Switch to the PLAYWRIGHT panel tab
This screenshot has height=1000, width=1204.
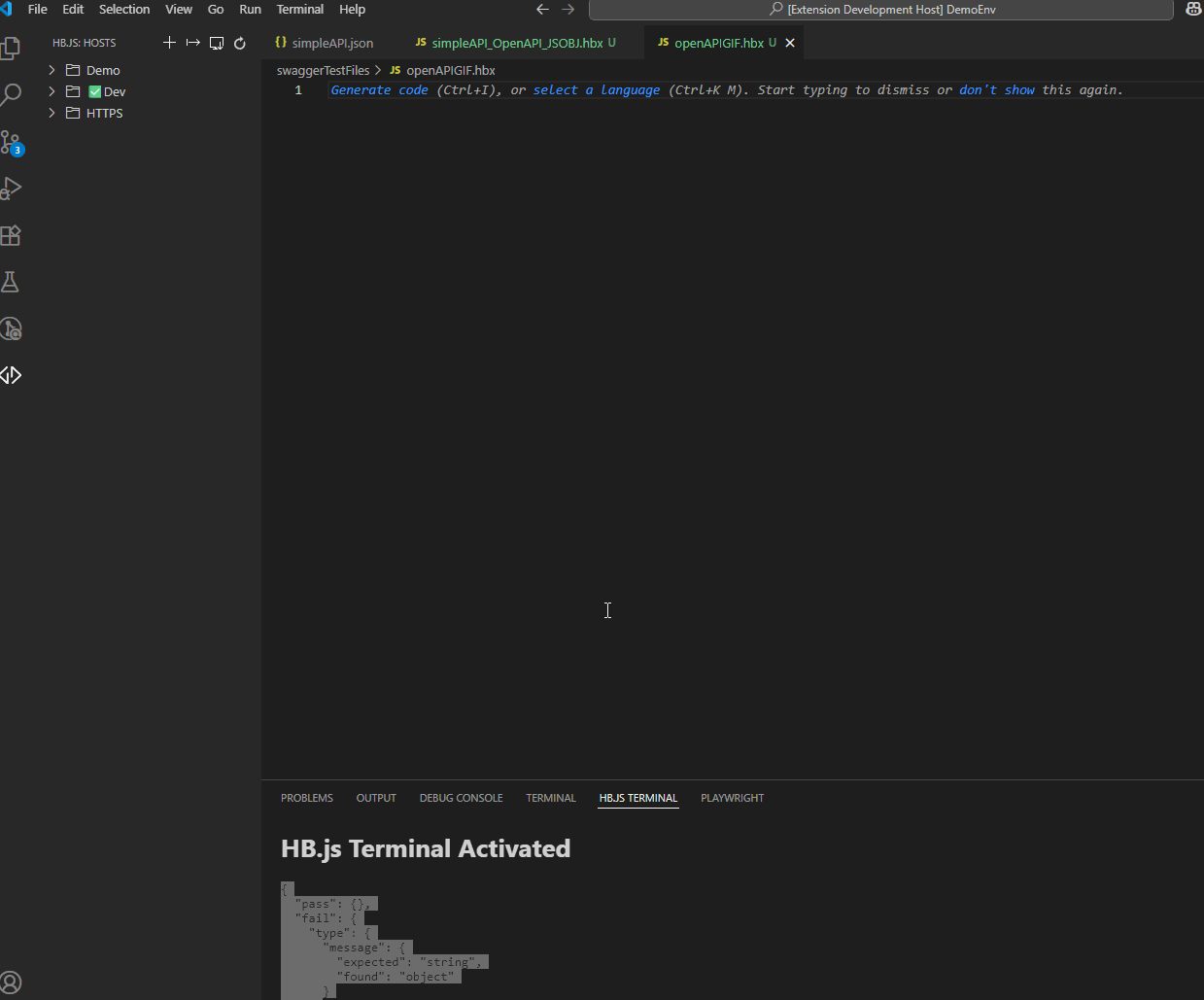tap(732, 797)
